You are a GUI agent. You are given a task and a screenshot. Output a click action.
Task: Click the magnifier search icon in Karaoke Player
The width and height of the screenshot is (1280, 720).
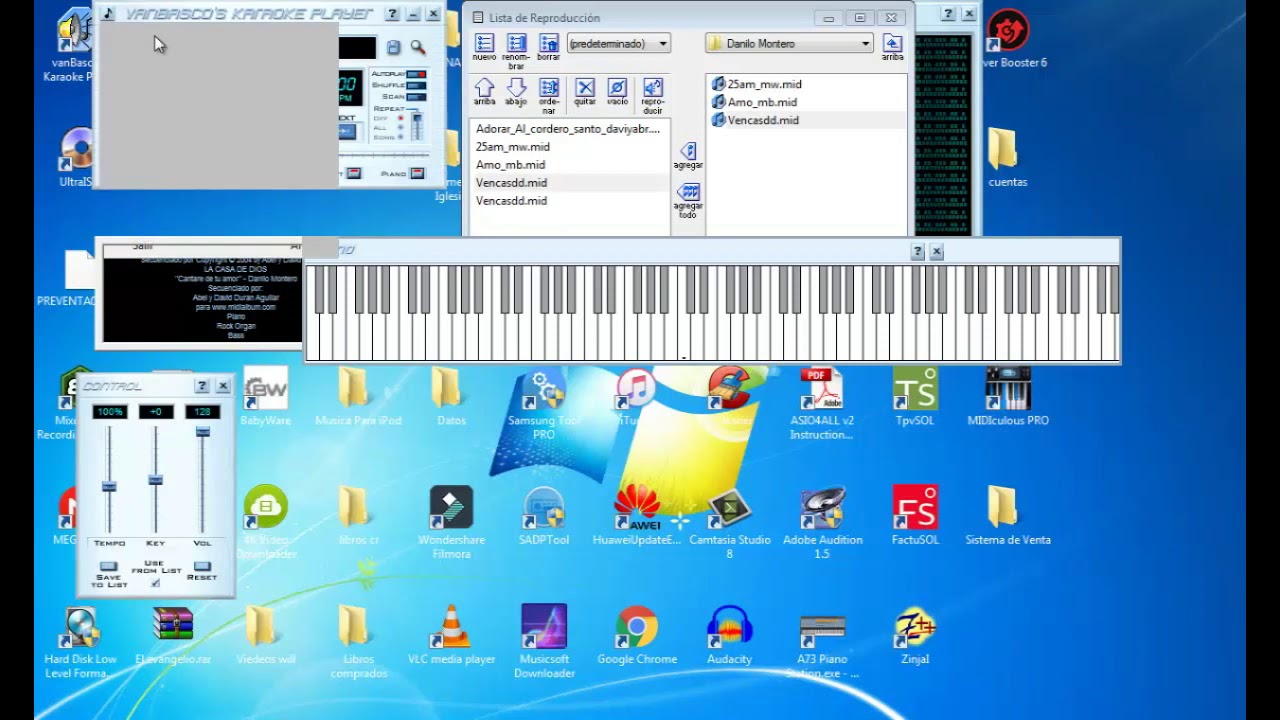418,47
